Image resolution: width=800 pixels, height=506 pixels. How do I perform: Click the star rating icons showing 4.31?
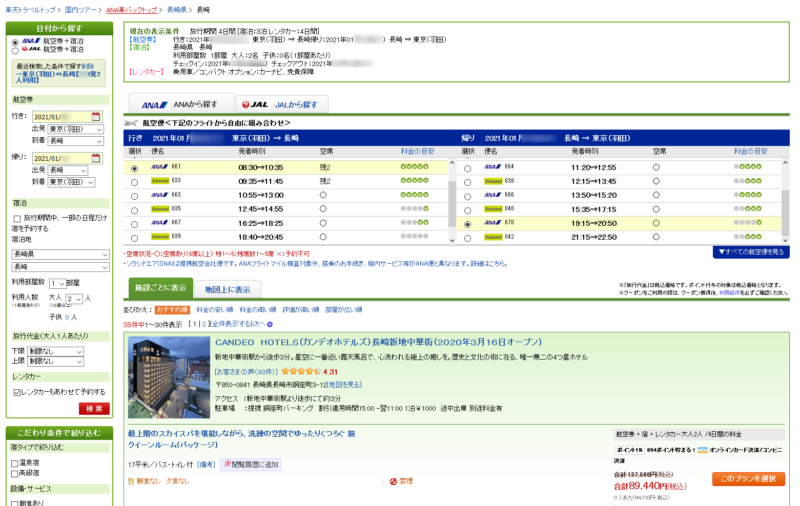tap(301, 371)
